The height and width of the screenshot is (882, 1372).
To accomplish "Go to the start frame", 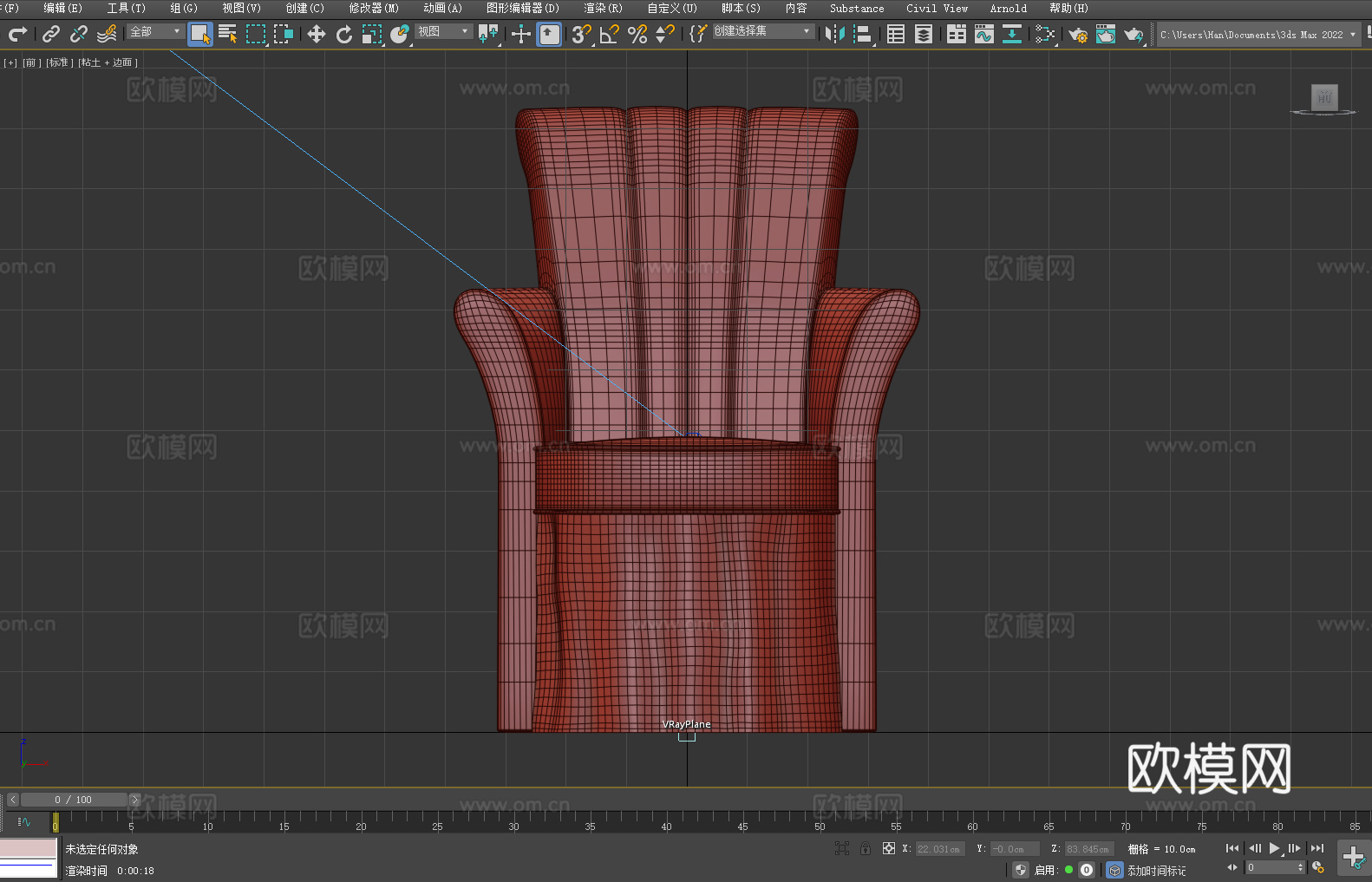I will [x=1232, y=848].
